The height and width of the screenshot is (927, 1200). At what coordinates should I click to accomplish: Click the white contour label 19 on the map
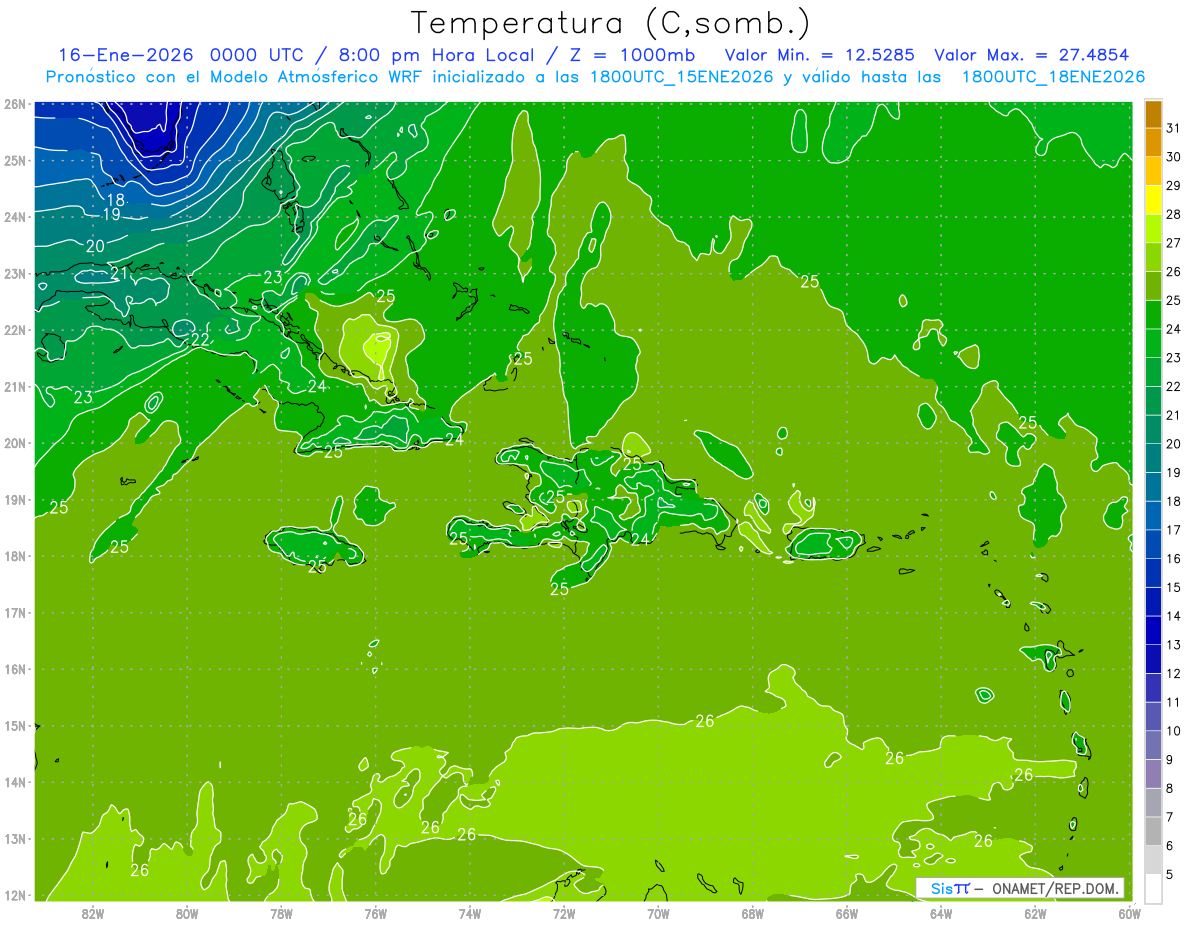point(111,214)
